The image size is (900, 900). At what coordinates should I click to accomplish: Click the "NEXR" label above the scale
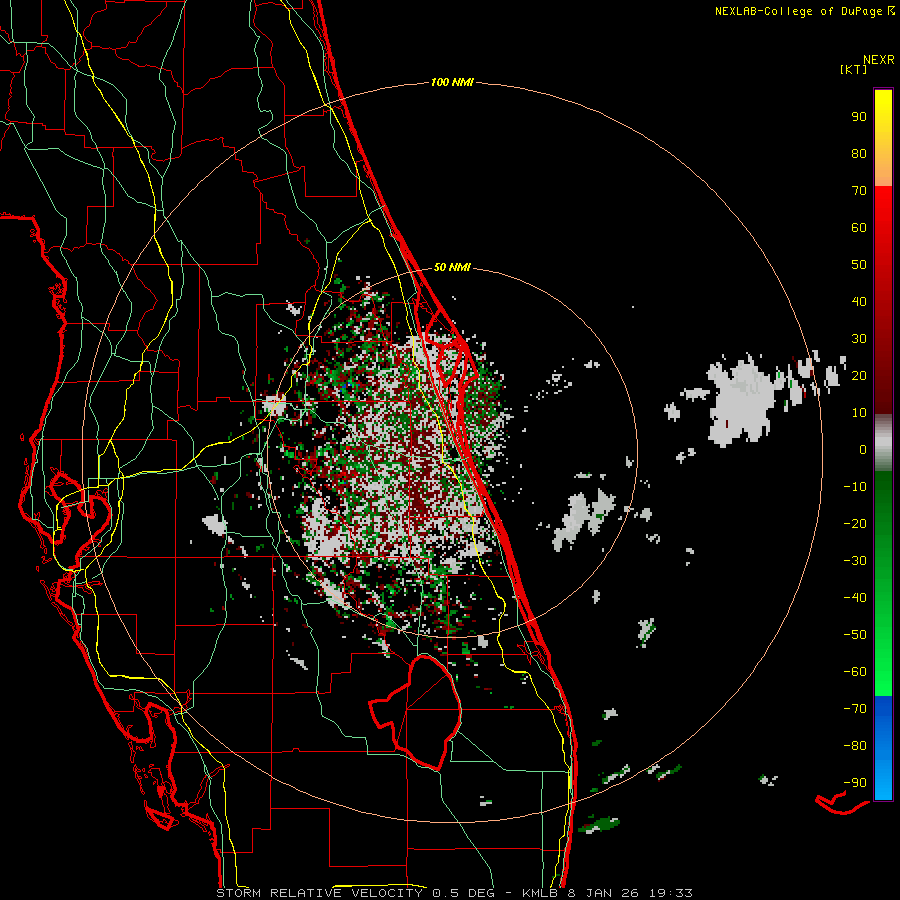pyautogui.click(x=879, y=60)
